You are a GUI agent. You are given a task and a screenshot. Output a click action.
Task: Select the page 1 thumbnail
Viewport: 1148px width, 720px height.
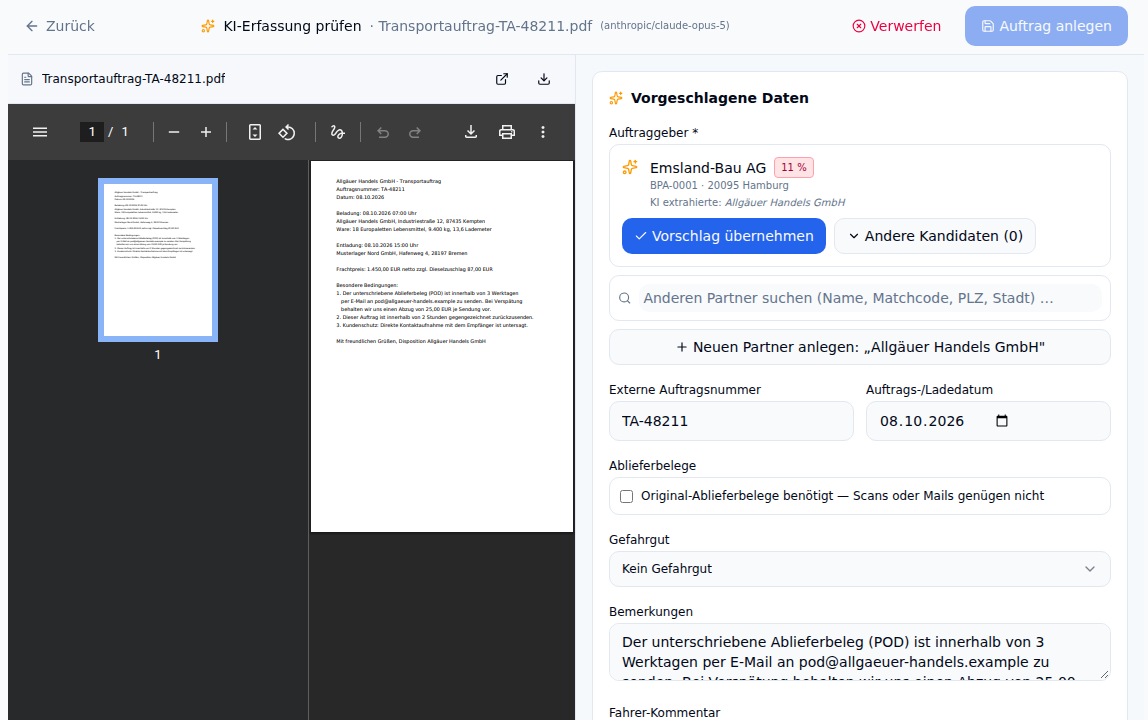pyautogui.click(x=158, y=260)
